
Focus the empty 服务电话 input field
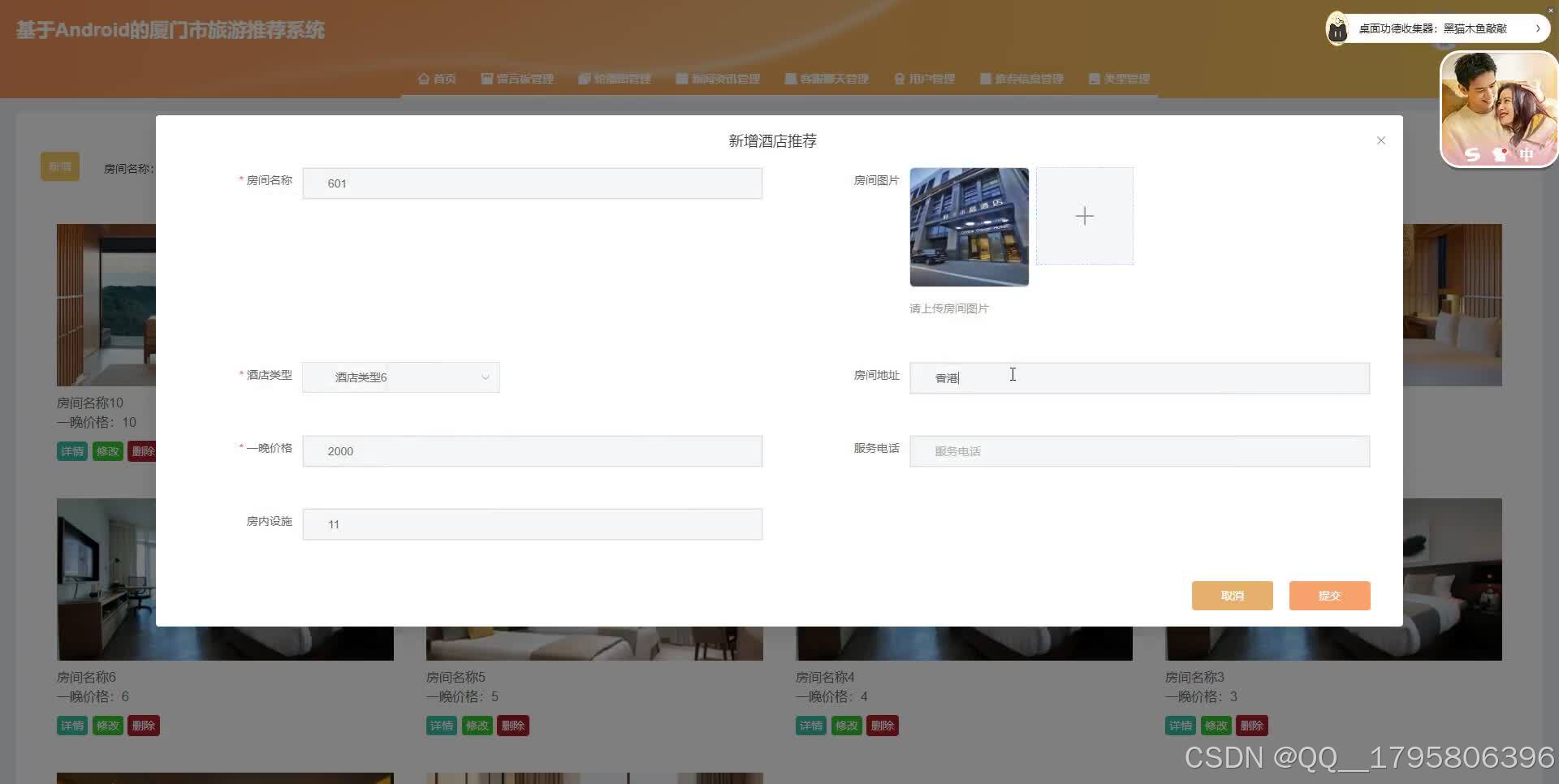tap(1139, 451)
